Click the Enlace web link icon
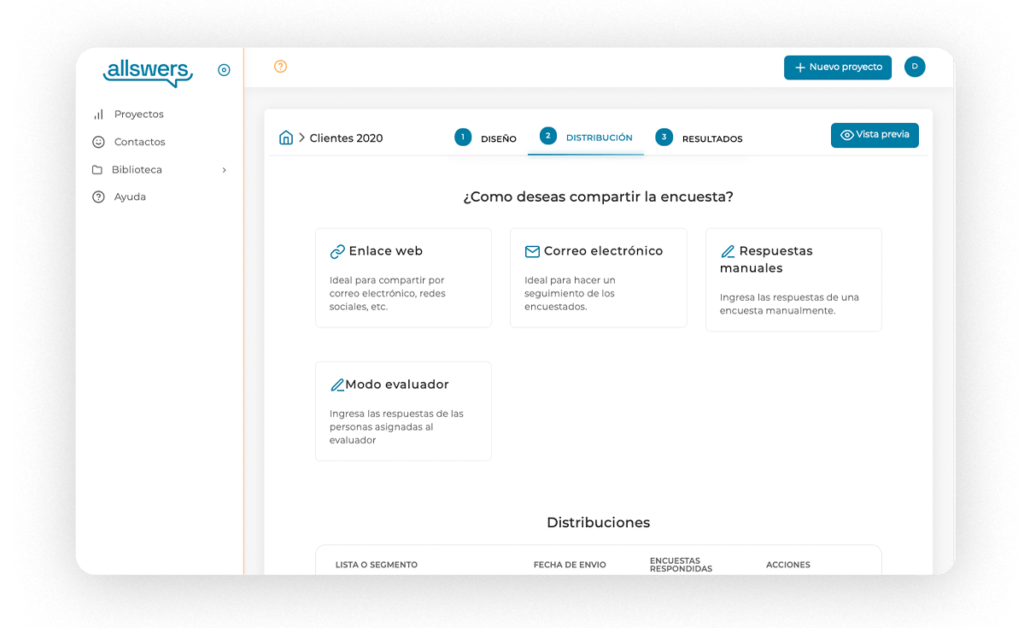The image size is (1024, 628). pos(337,251)
